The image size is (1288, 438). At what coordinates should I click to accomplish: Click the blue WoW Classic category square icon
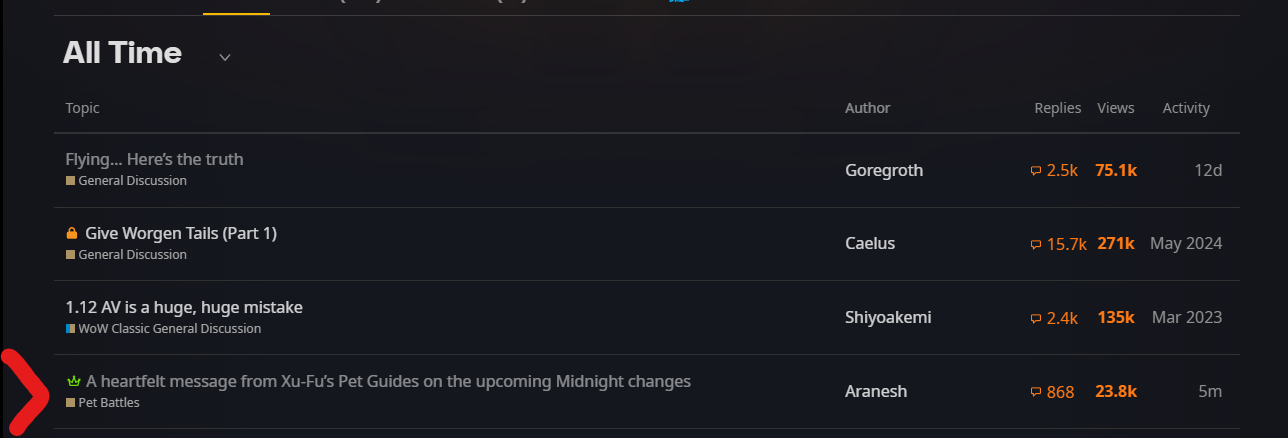tap(70, 329)
